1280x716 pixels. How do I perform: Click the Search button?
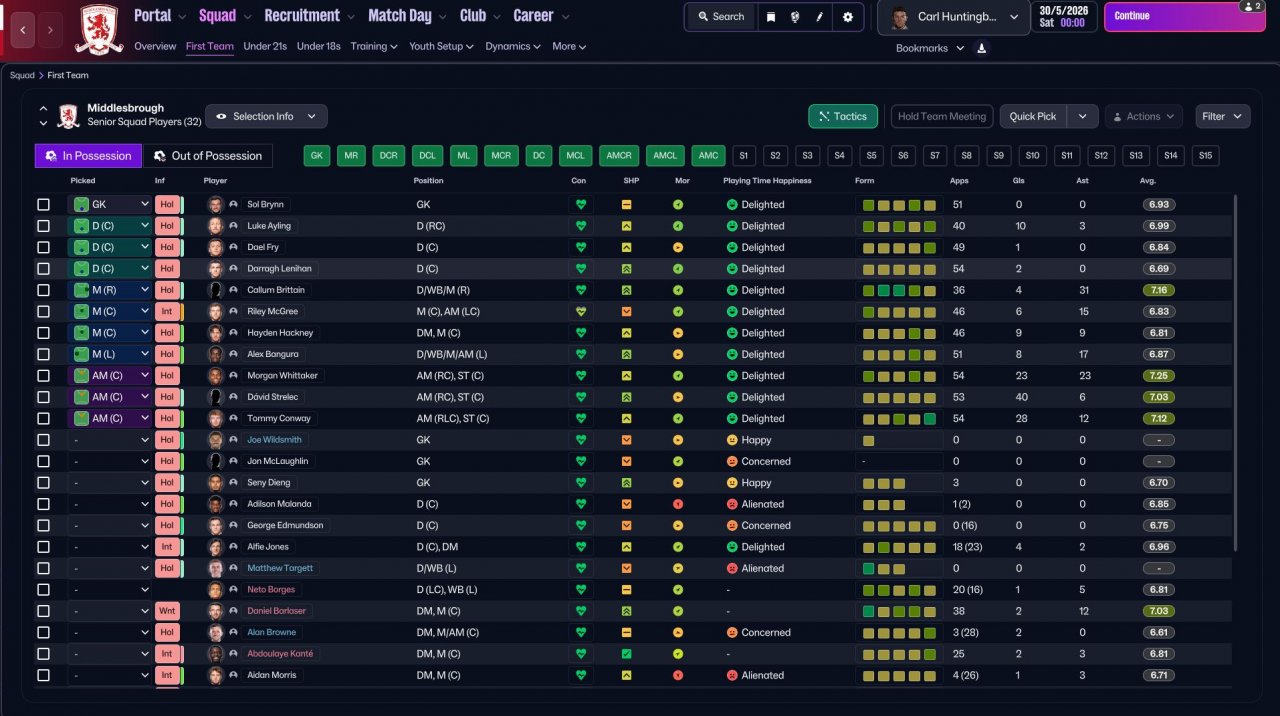(x=721, y=17)
